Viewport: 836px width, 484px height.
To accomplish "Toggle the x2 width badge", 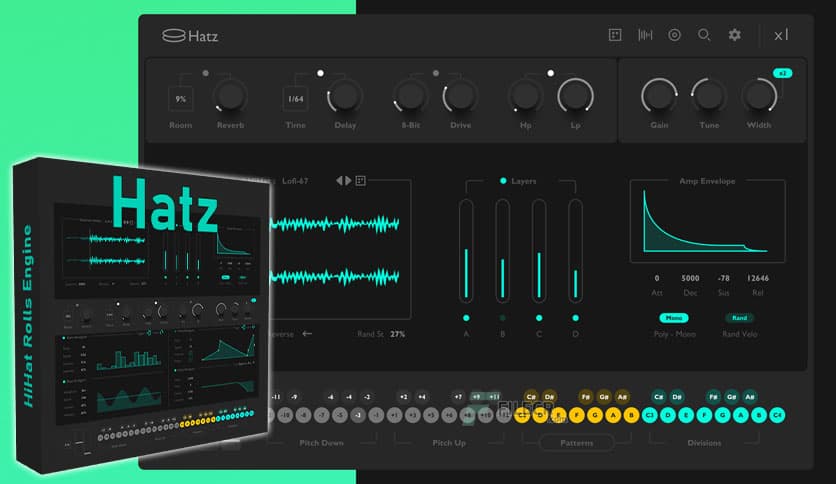I will (x=782, y=73).
